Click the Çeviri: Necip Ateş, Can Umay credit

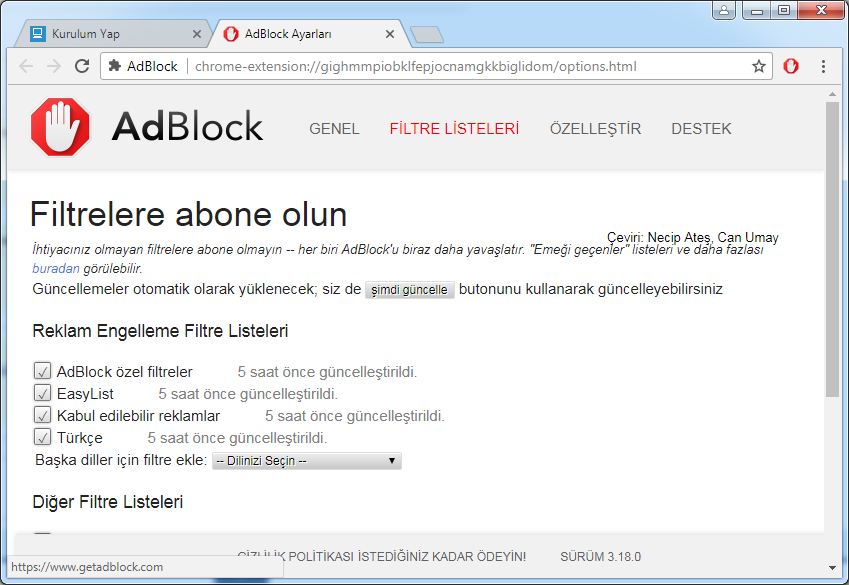tap(693, 237)
